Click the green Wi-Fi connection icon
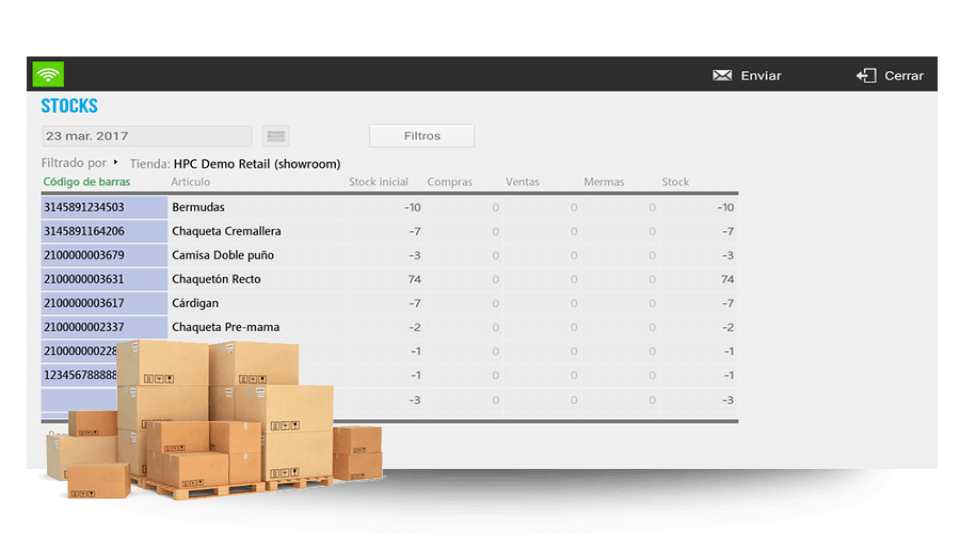Viewport: 960px width, 540px height. click(x=48, y=75)
